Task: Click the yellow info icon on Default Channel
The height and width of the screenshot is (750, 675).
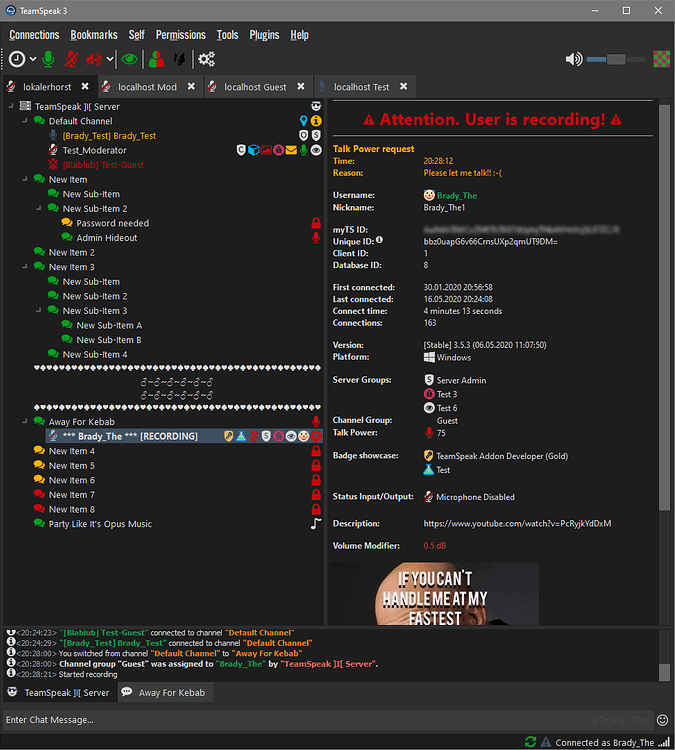Action: (316, 121)
